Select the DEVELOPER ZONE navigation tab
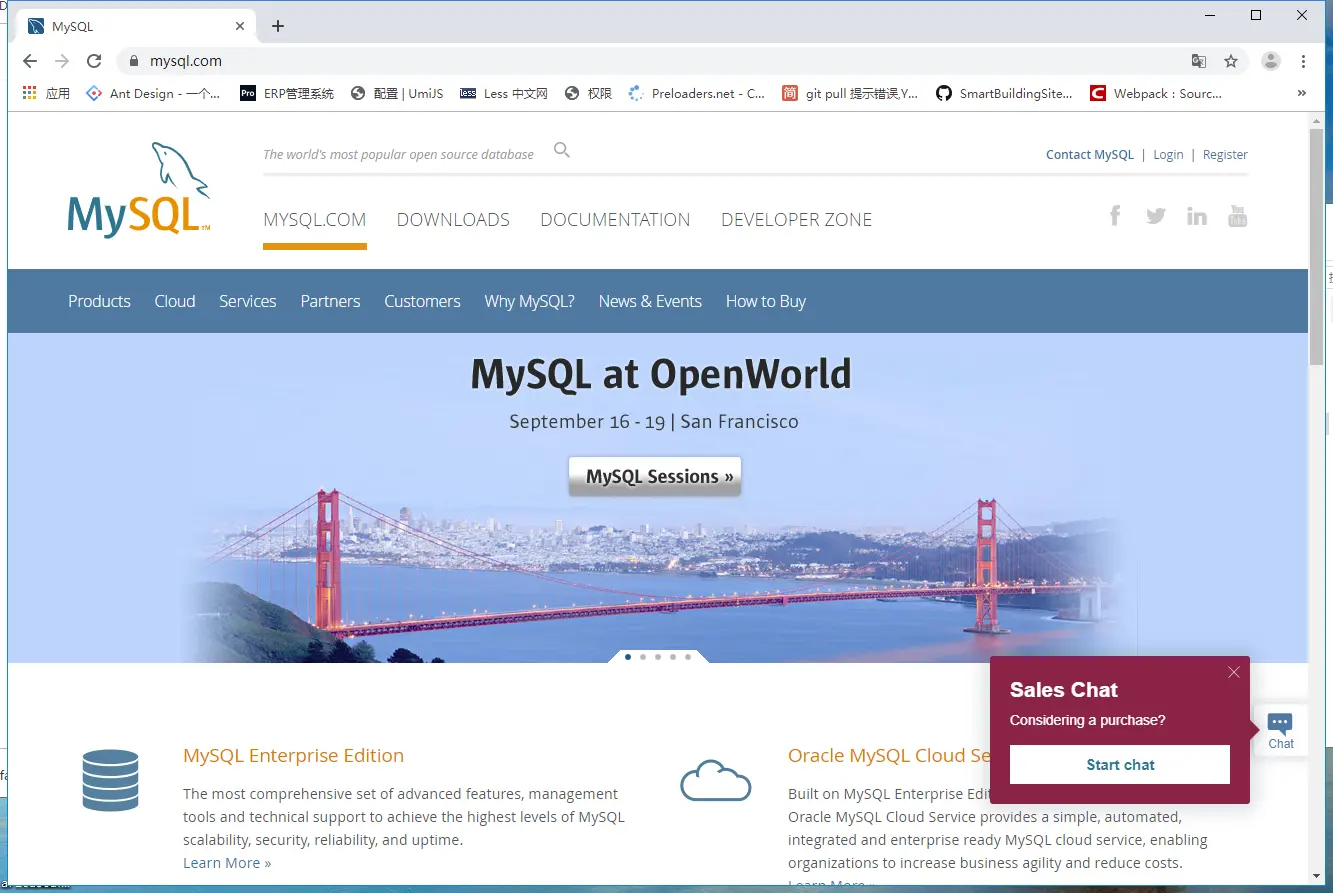This screenshot has width=1333, height=893. click(x=797, y=220)
